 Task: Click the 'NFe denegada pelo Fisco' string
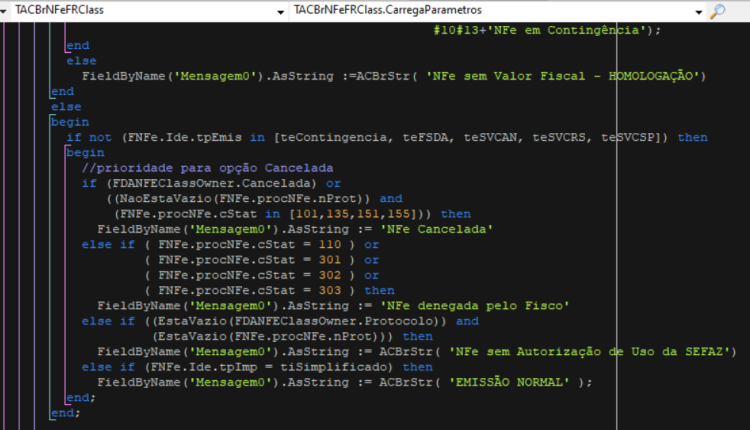474,306
